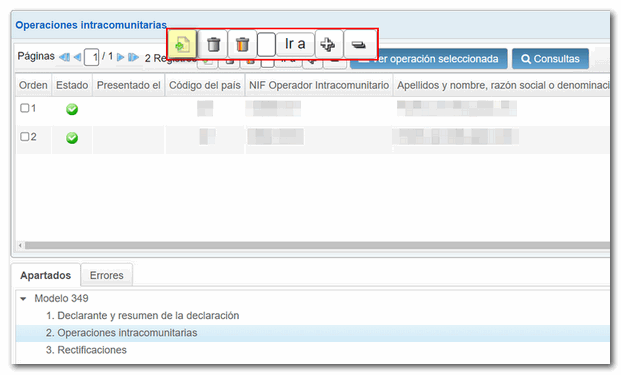Click the enlarged plus add icon
This screenshot has height=375, width=621.
pyautogui.click(x=328, y=44)
